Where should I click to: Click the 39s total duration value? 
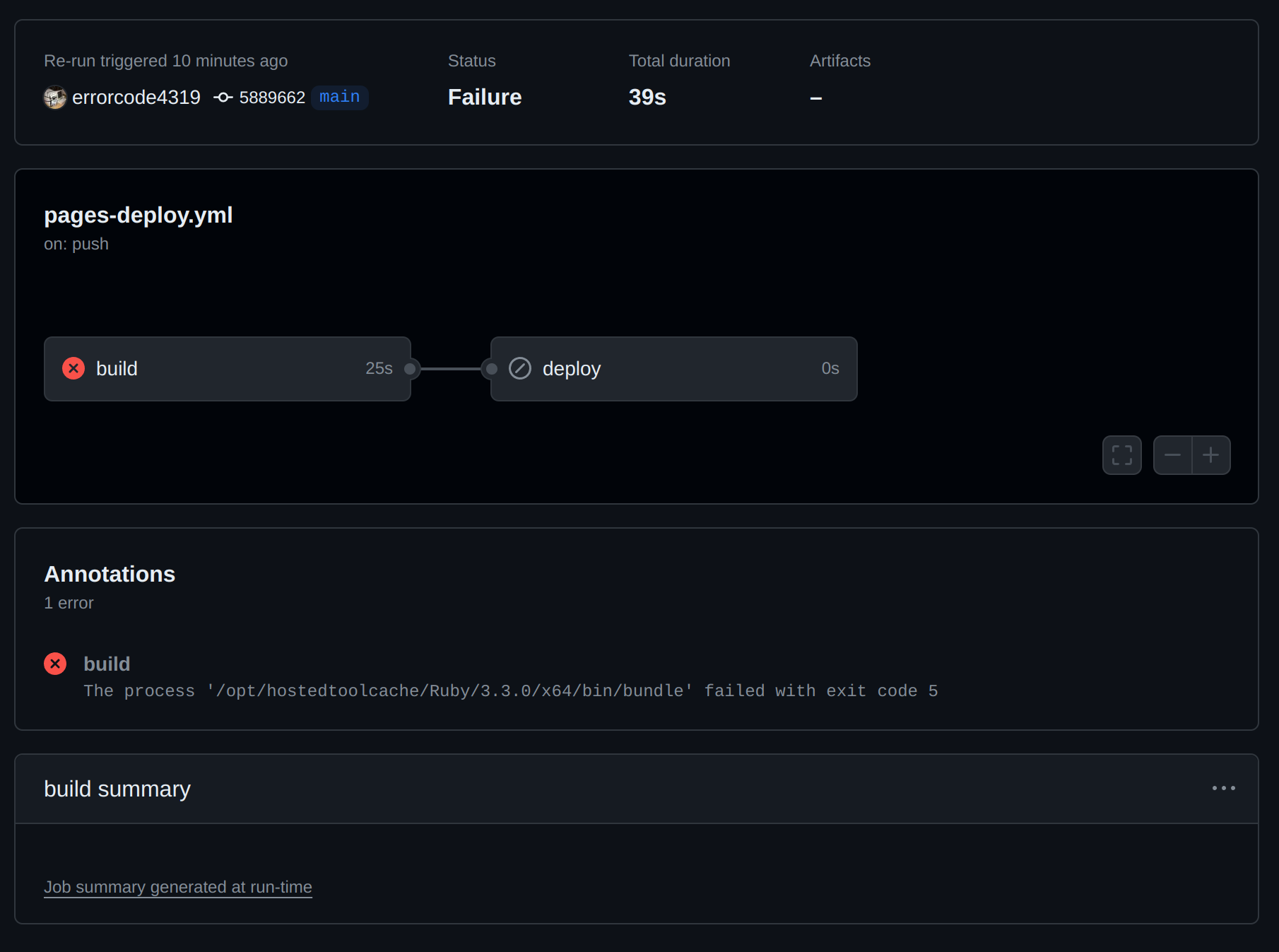(647, 97)
